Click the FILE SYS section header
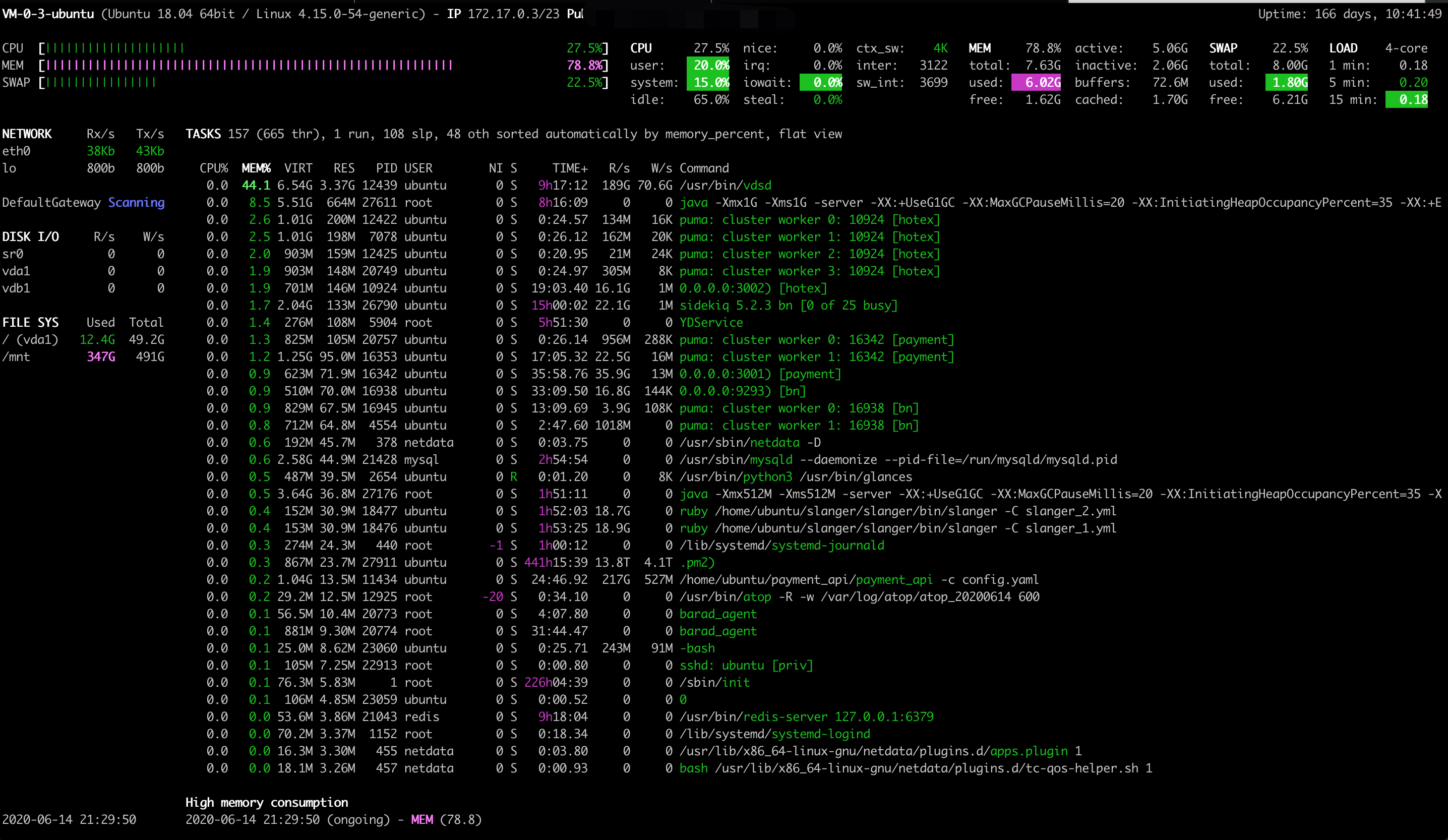Image resolution: width=1448 pixels, height=840 pixels. coord(30,322)
